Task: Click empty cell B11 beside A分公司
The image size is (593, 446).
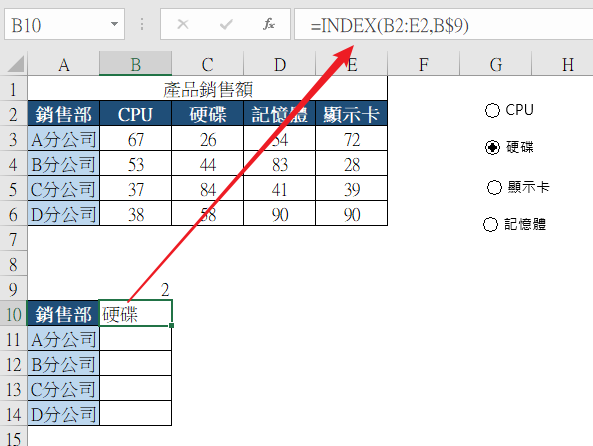Action: (135, 339)
